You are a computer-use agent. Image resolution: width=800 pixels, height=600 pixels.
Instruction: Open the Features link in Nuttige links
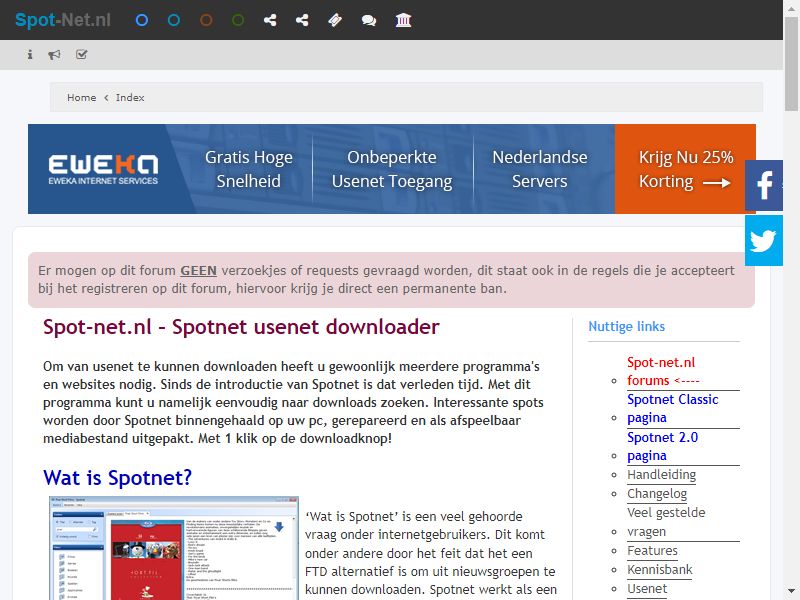pos(652,551)
